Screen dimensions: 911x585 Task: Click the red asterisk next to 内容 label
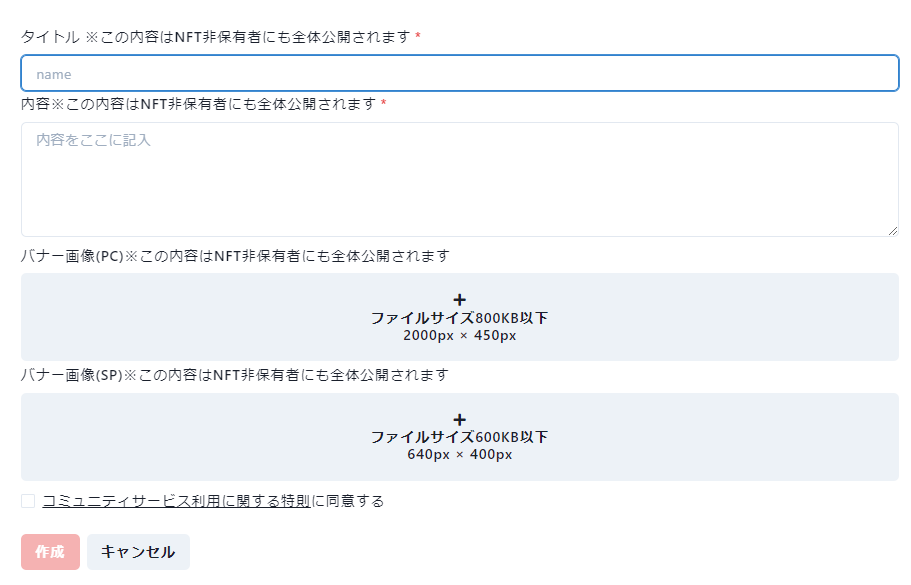(384, 105)
